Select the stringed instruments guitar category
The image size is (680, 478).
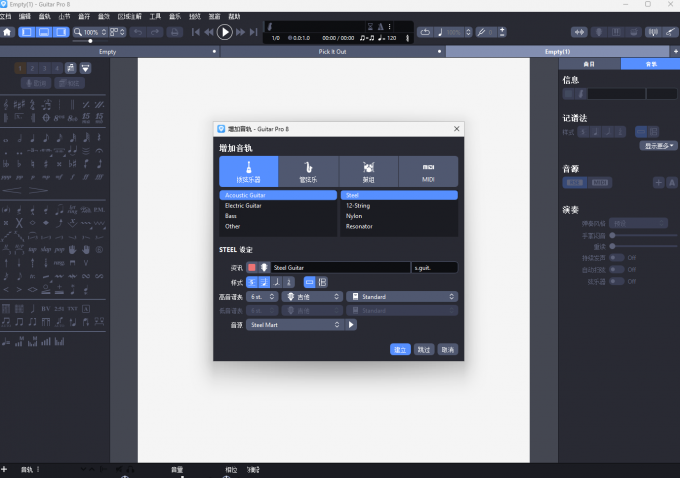click(x=248, y=171)
